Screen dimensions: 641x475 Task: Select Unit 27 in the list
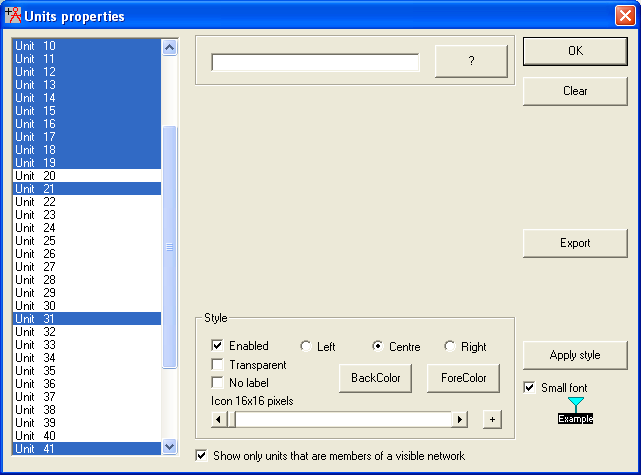coord(87,267)
